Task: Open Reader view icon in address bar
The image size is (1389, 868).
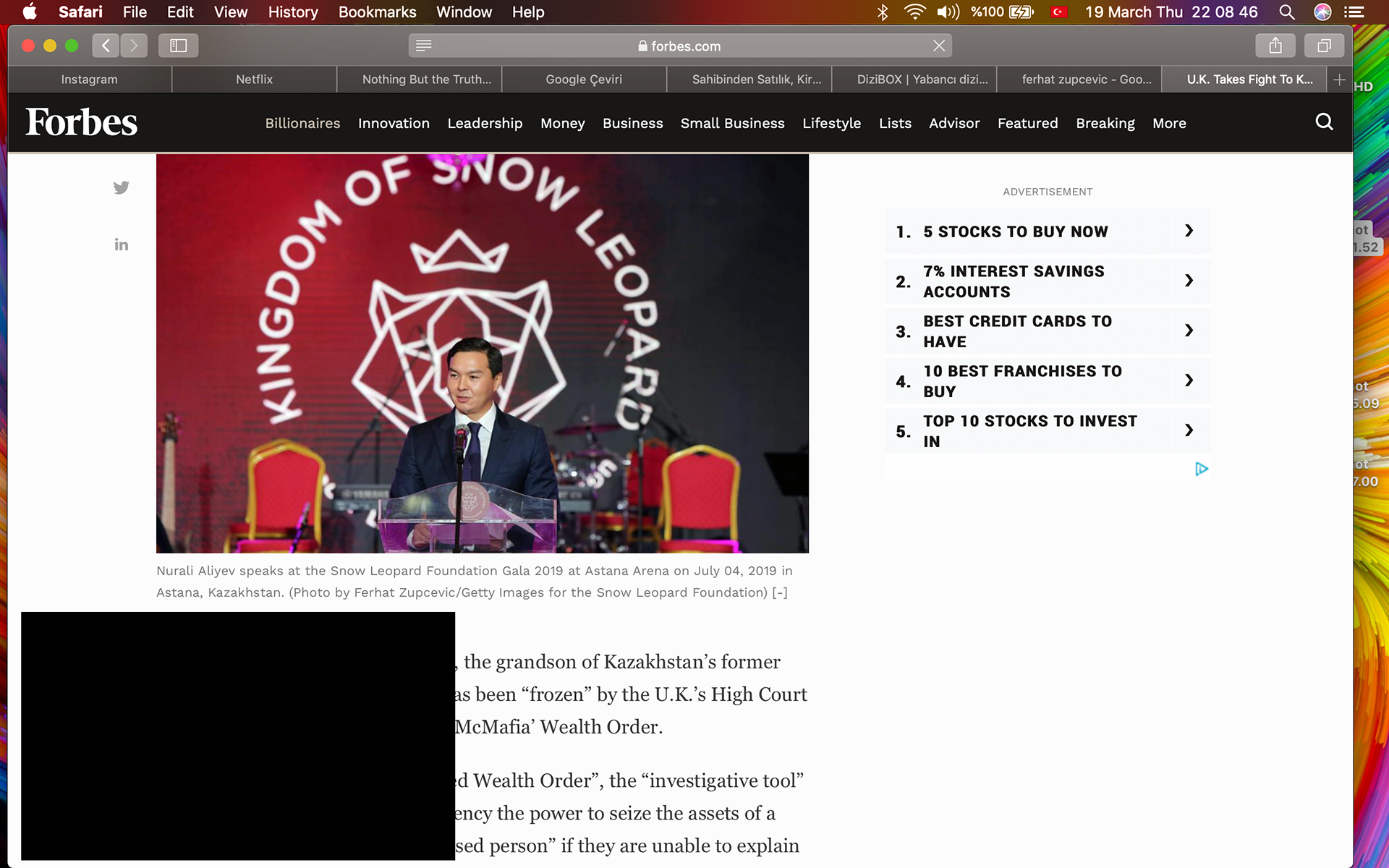Action: 424,46
